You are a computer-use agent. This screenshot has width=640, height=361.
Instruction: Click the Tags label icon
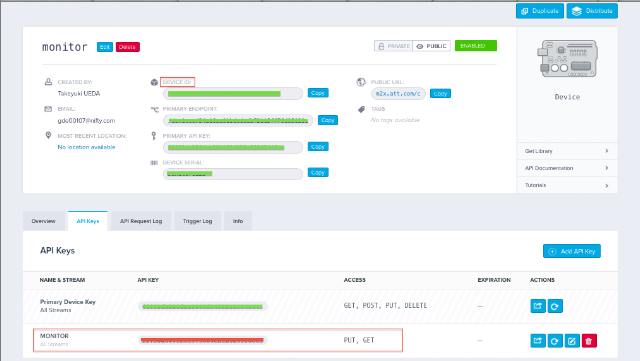[x=361, y=109]
